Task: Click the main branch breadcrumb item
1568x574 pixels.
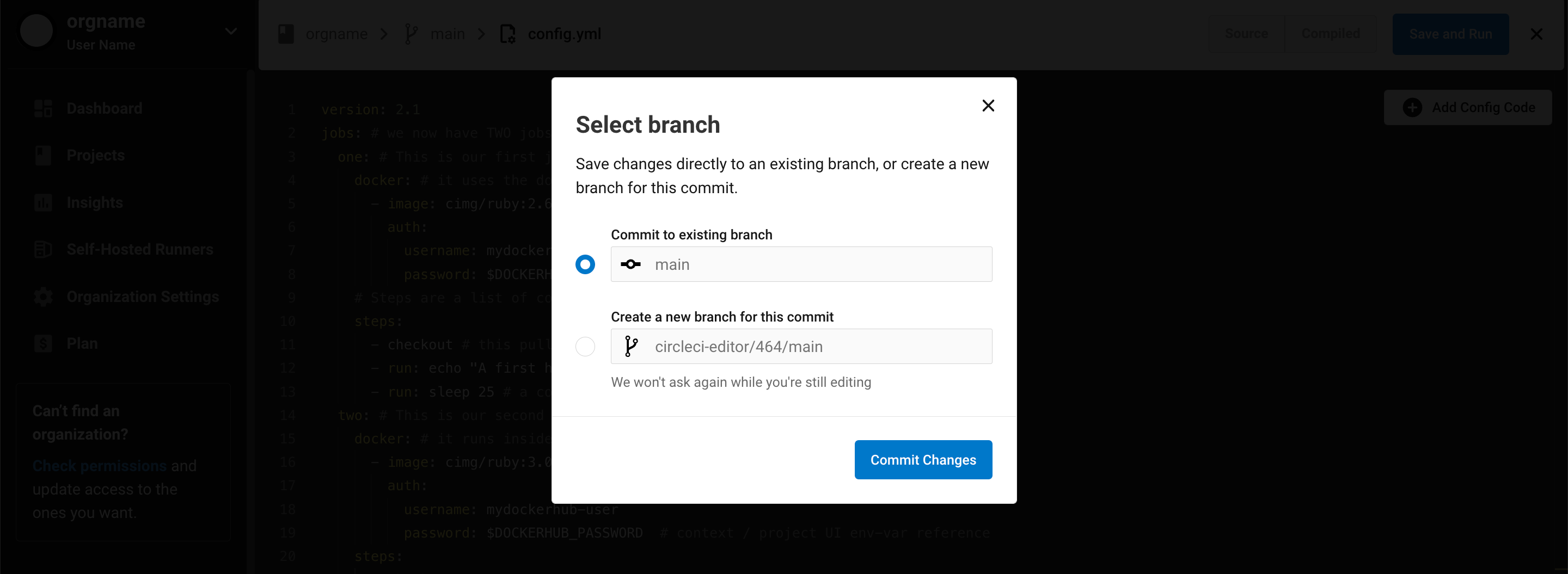Action: (447, 34)
